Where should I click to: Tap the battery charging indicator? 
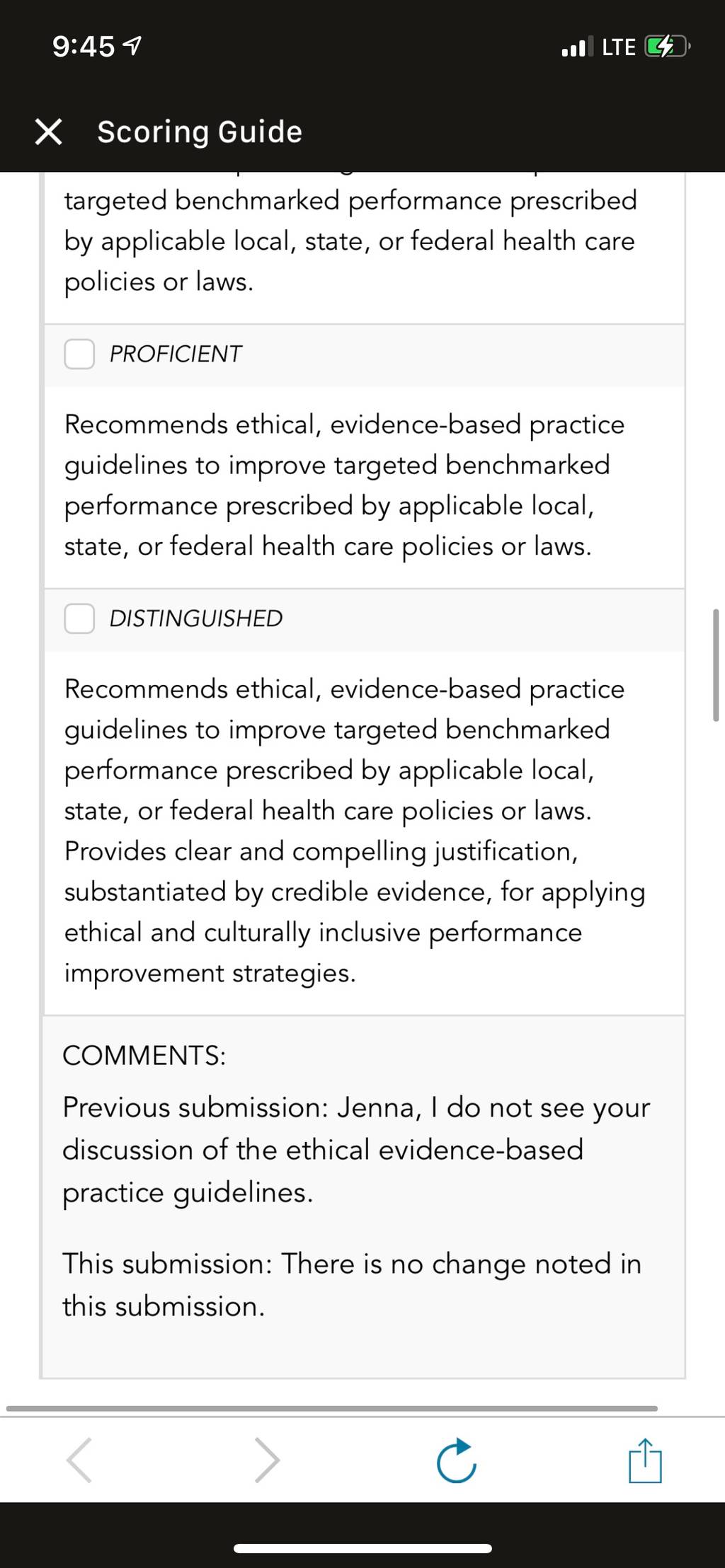(x=667, y=47)
